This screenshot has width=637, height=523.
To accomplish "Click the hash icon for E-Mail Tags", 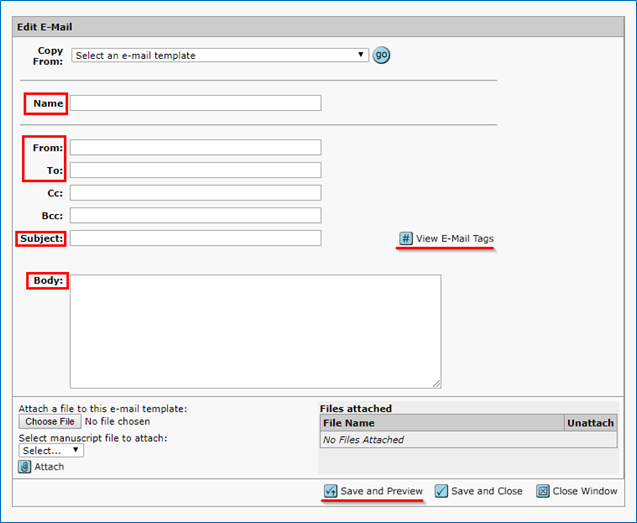I will click(406, 238).
